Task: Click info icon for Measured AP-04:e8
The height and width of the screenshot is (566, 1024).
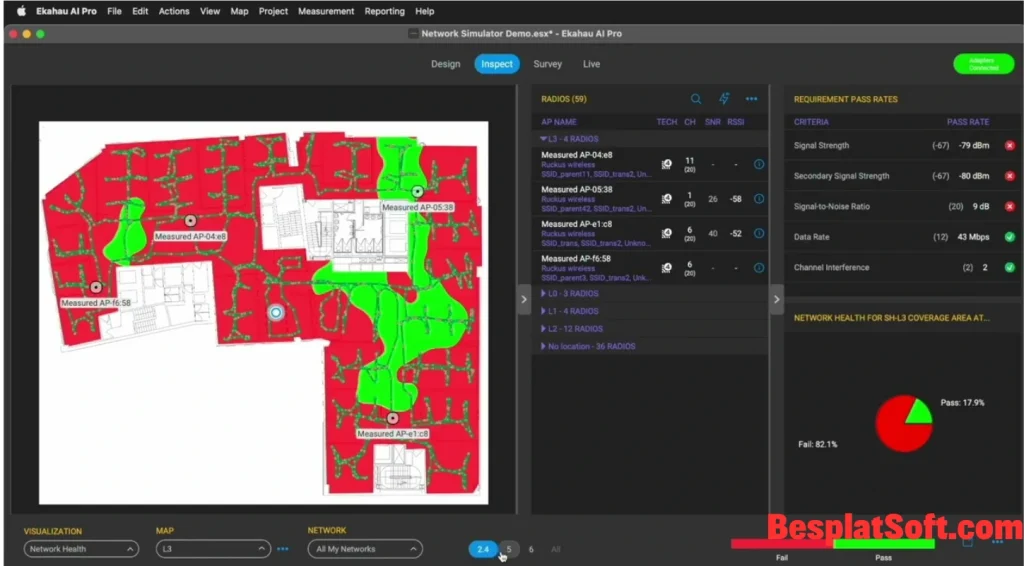Action: tap(759, 164)
